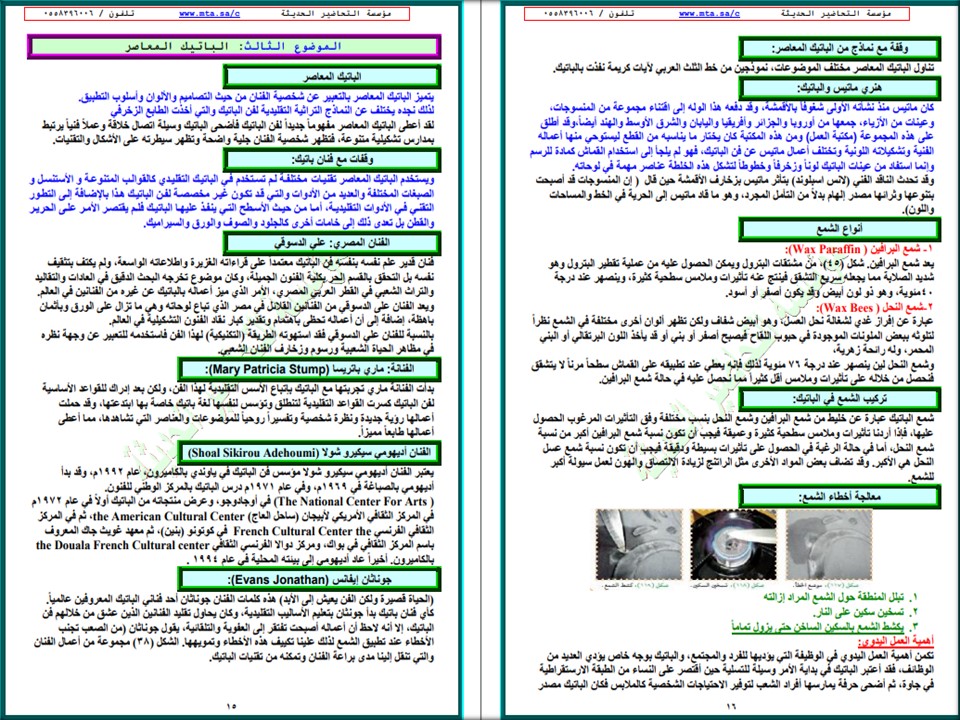This screenshot has height=720, width=960.
Task: Click the heading containing 'Mary Patricia Stump'
Action: click(309, 369)
